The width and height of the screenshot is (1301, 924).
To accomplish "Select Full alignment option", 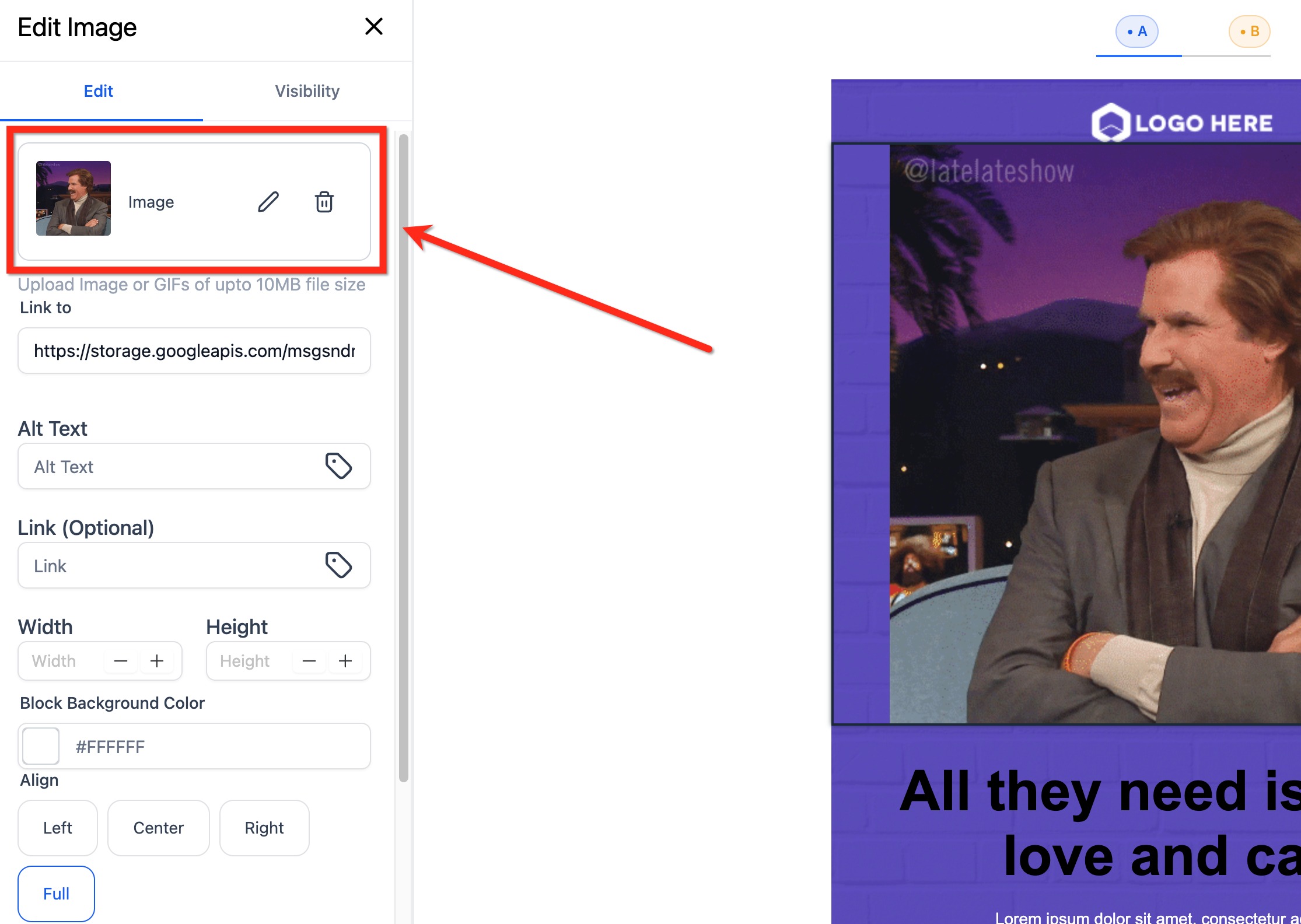I will (x=56, y=894).
